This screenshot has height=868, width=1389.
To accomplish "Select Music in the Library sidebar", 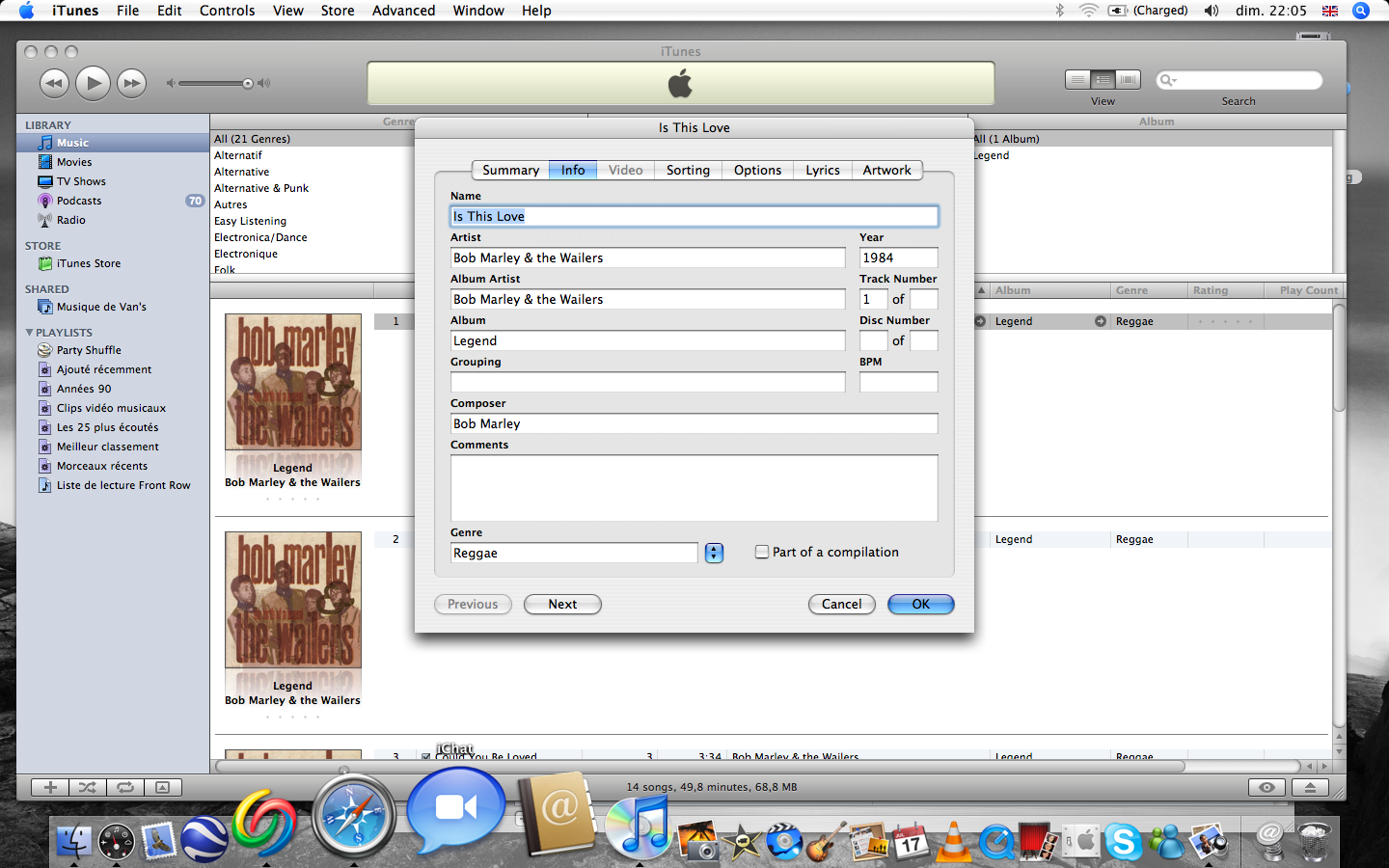I will click(113, 143).
